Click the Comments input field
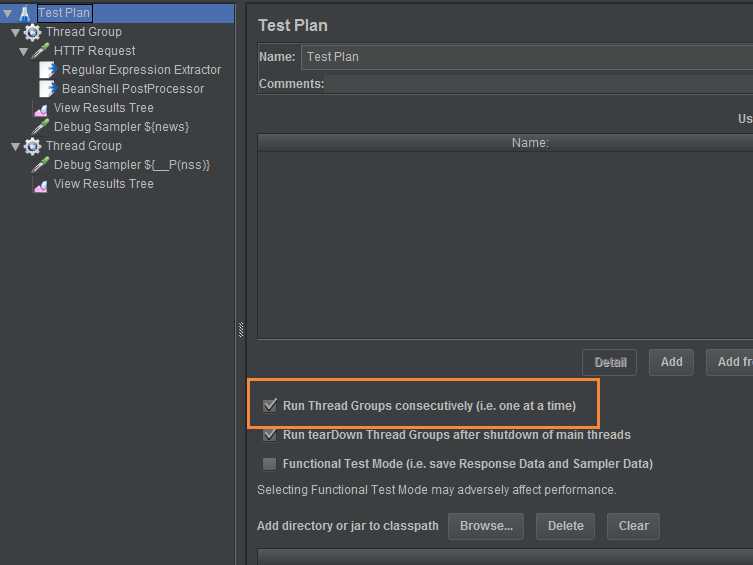 (540, 84)
